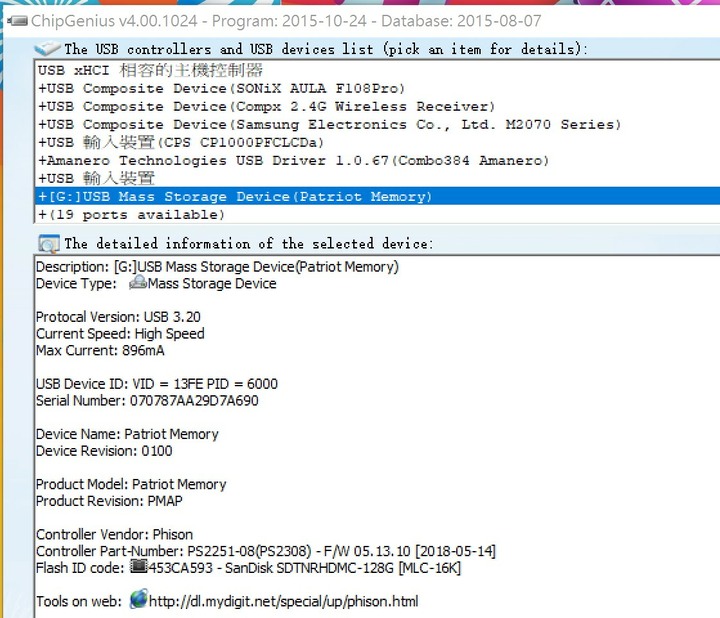Image resolution: width=720 pixels, height=618 pixels.
Task: Click the Serial Number 070787AA29D7A690 line
Action: tap(147, 400)
